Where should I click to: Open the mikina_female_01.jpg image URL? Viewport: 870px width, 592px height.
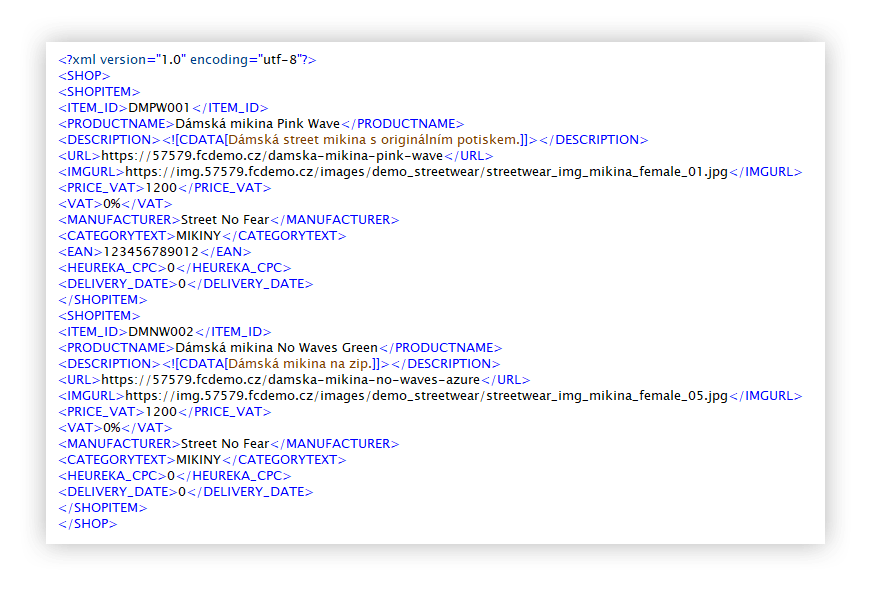click(x=426, y=172)
